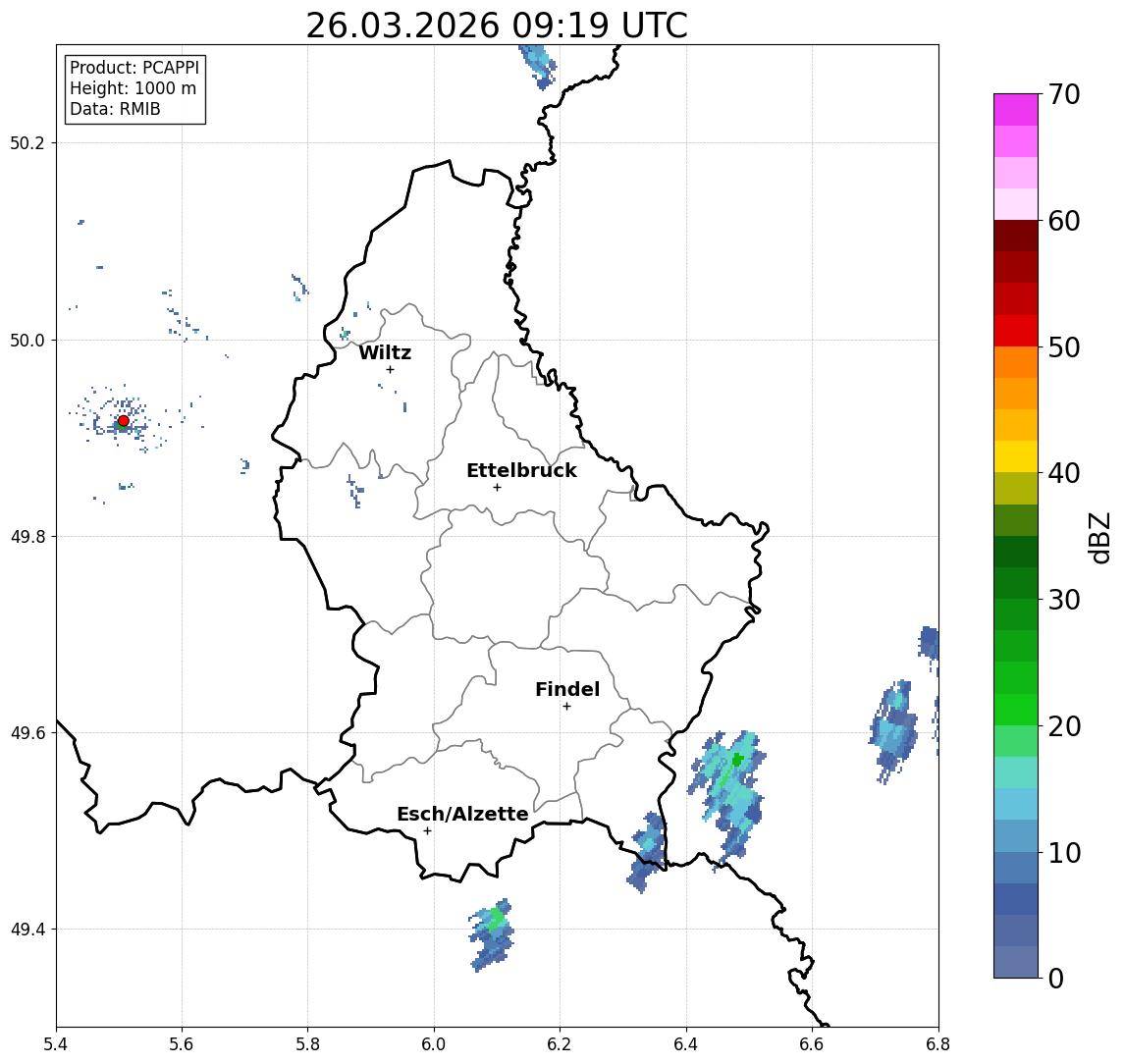Click the 'Data: RMIB' text
This screenshot has height=1064, width=1124.
115,109
